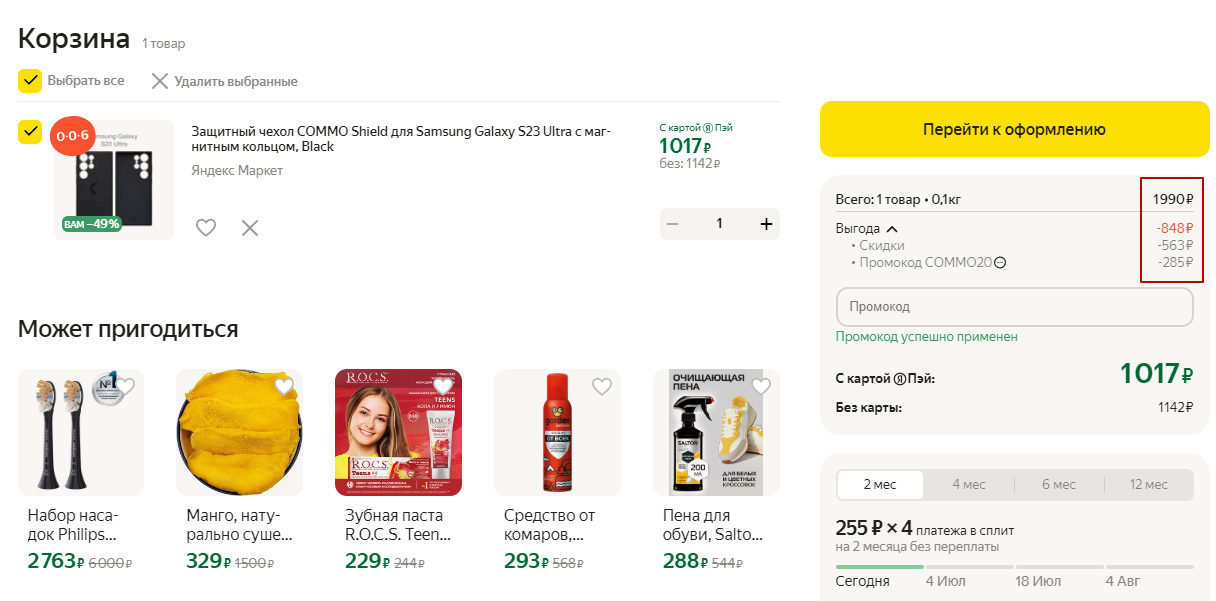Click the Промокод input field
1216x601 pixels.
1014,307
